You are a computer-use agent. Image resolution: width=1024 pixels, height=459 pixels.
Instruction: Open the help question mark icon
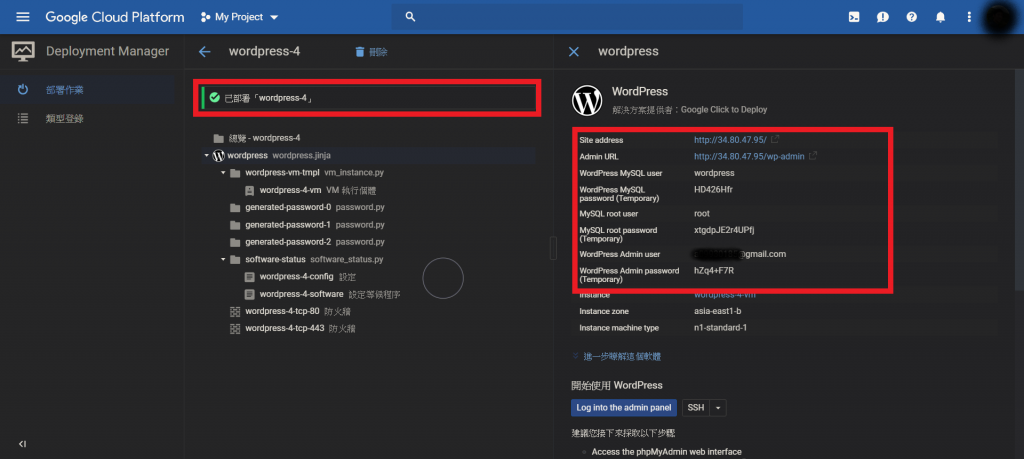(x=912, y=17)
